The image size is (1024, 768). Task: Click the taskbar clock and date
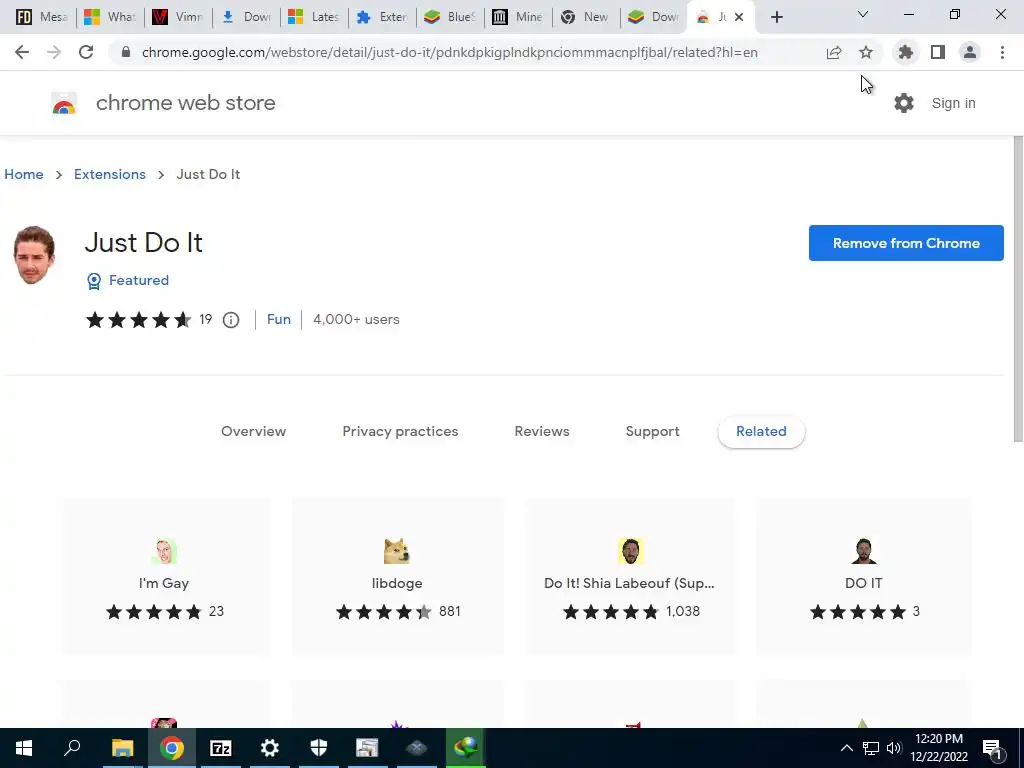point(939,748)
